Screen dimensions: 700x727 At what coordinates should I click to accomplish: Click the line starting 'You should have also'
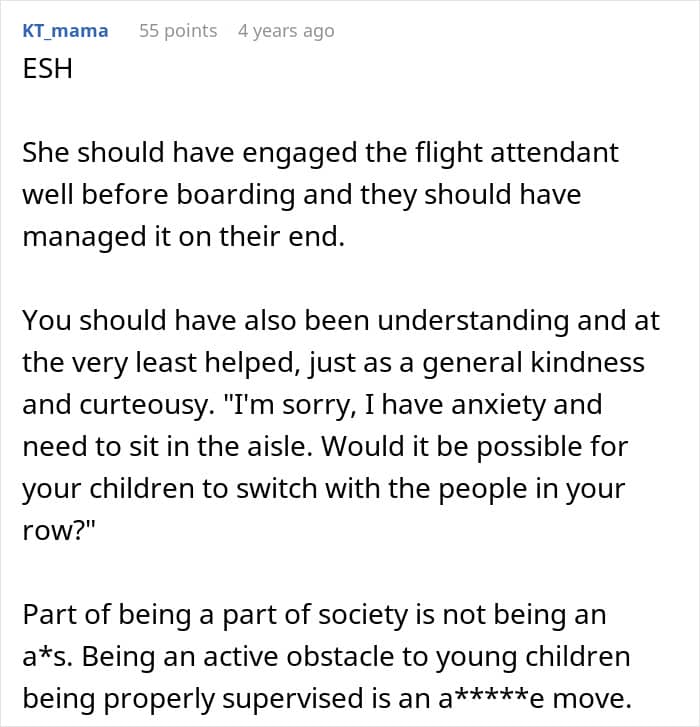click(341, 321)
